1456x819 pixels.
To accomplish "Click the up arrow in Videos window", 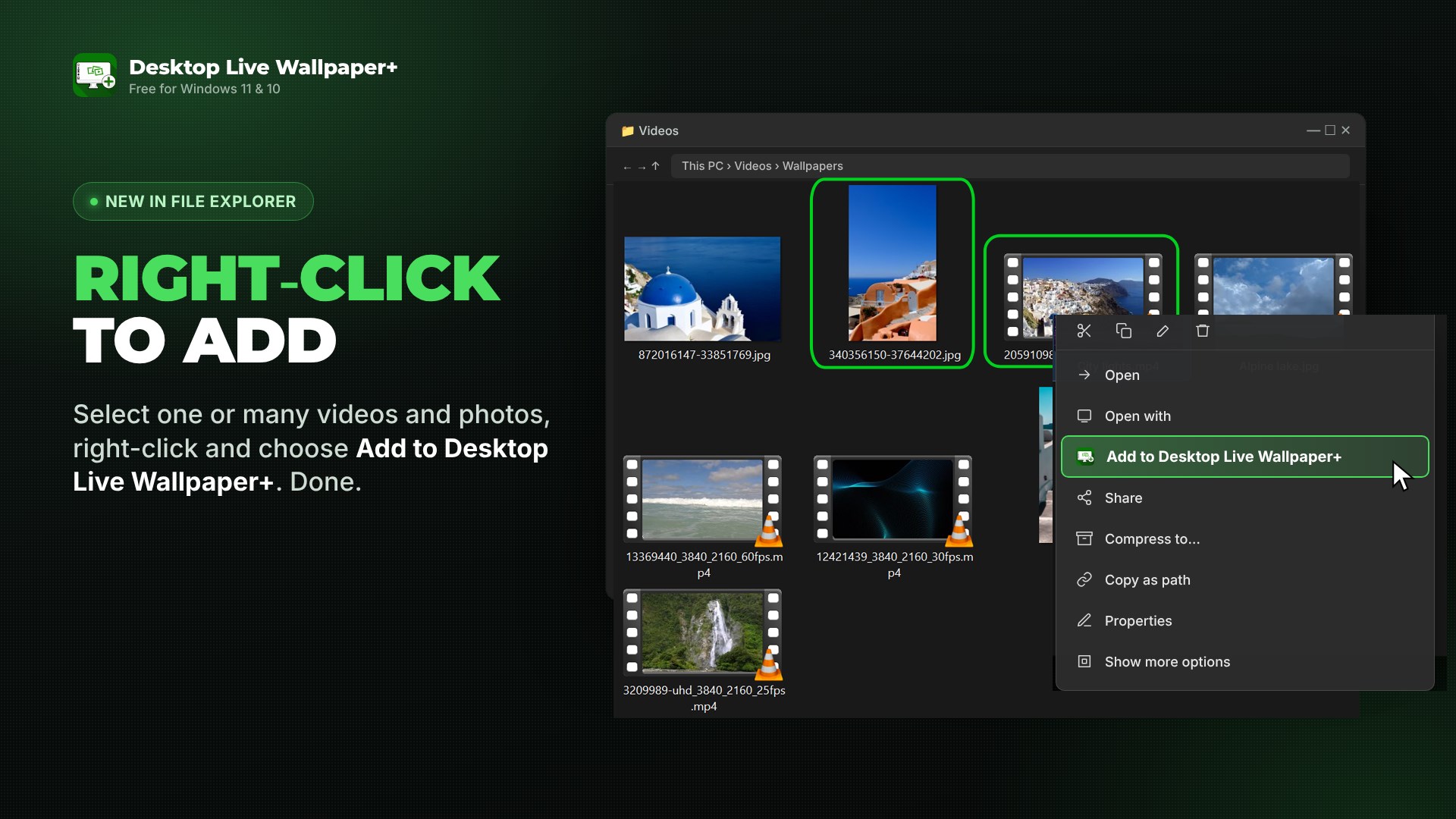I will point(655,166).
